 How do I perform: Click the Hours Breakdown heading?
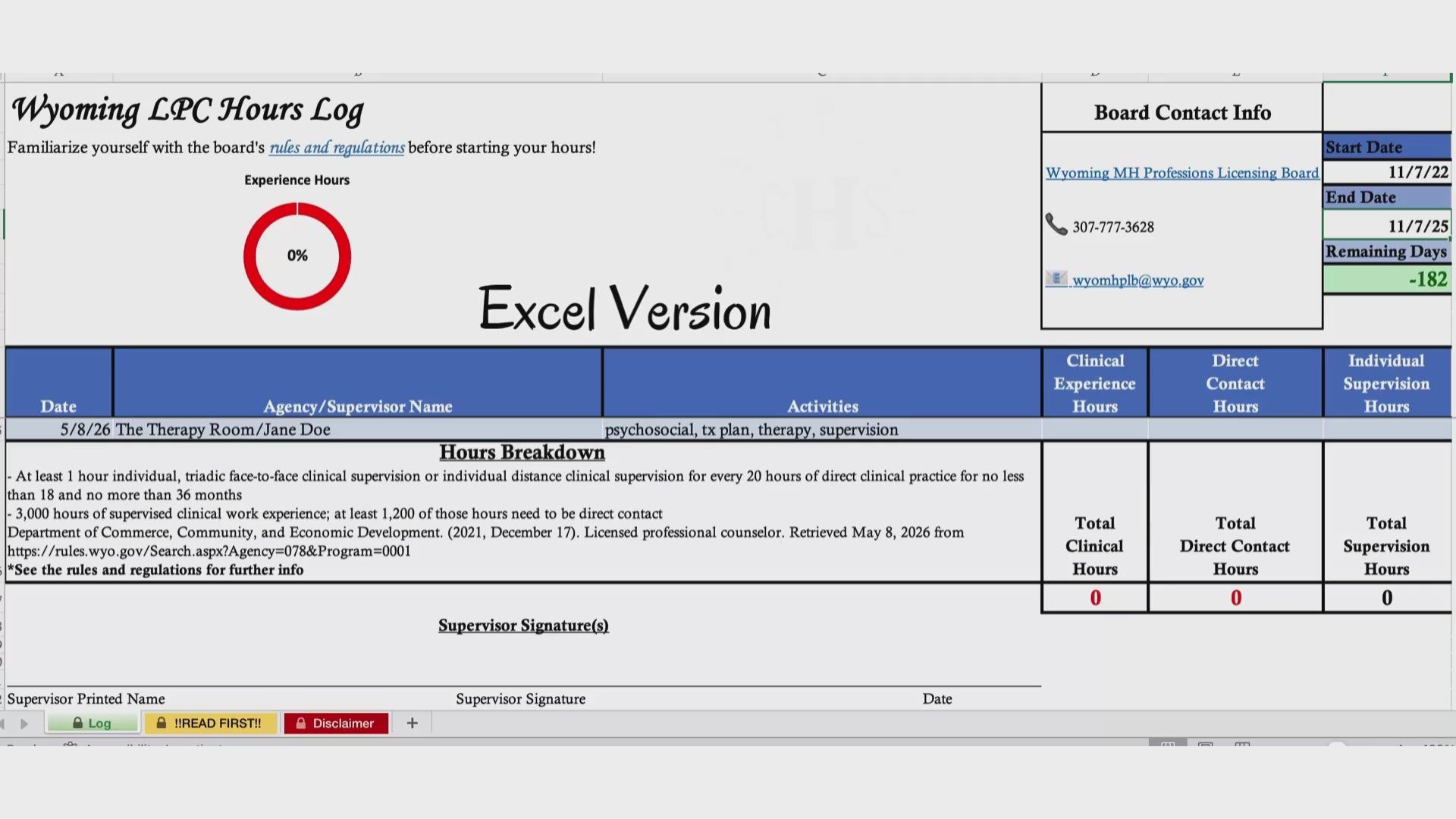[522, 452]
